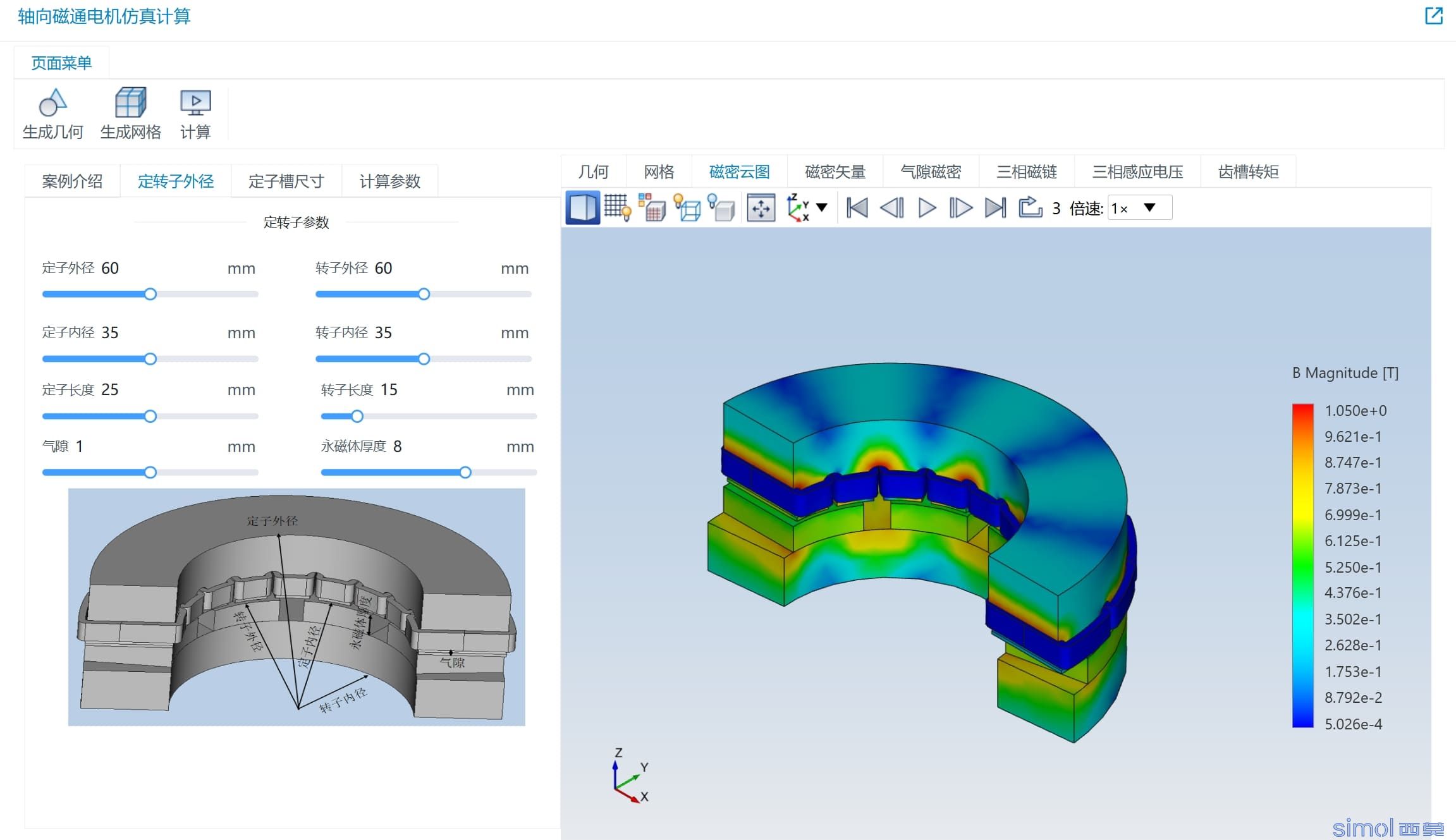1456x840 pixels.
Task: Toggle wireframe cube lighting icon
Action: (687, 208)
